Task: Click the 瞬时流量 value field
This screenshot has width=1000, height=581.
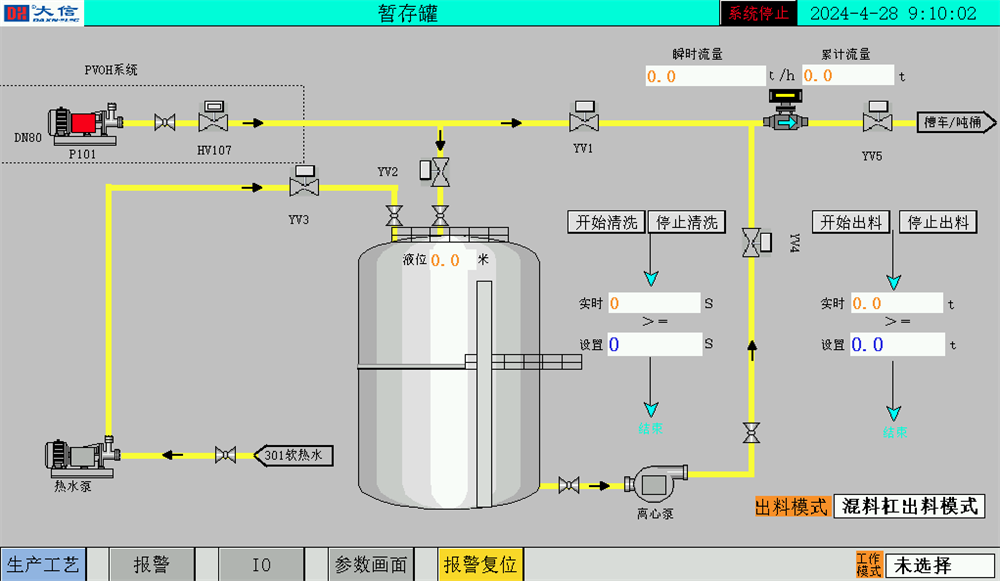Action: [705, 76]
